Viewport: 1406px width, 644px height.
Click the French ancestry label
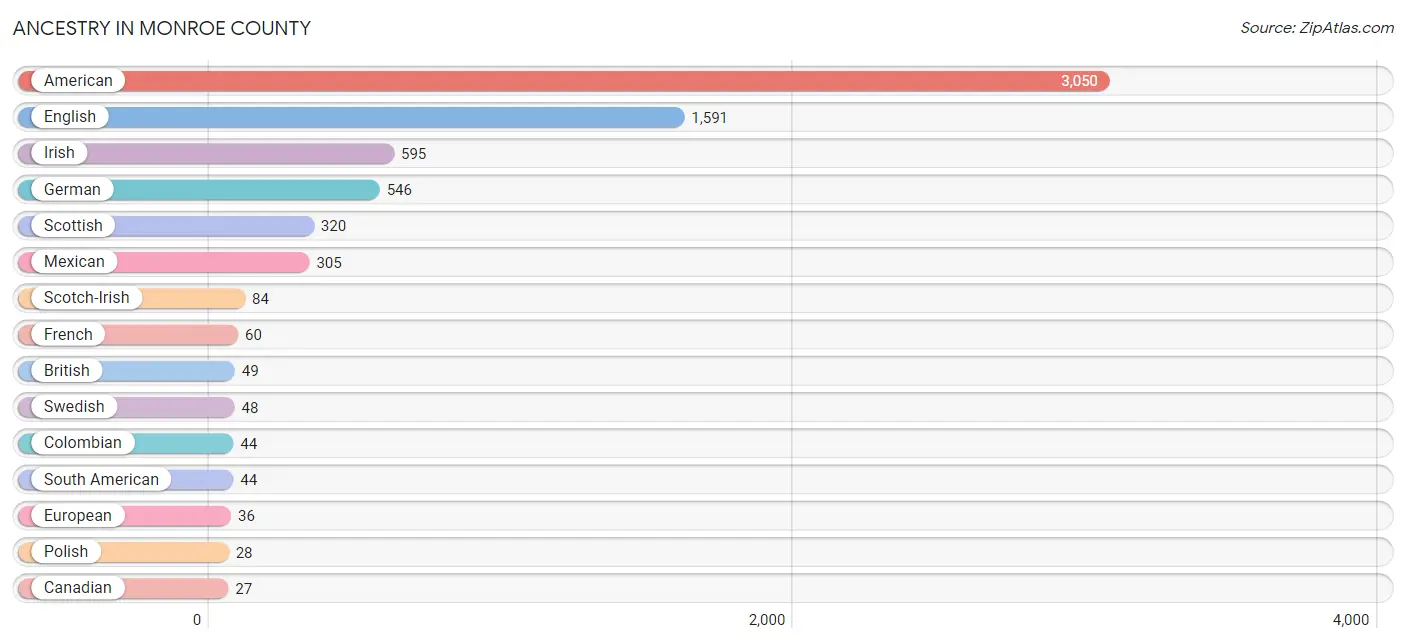[x=68, y=334]
